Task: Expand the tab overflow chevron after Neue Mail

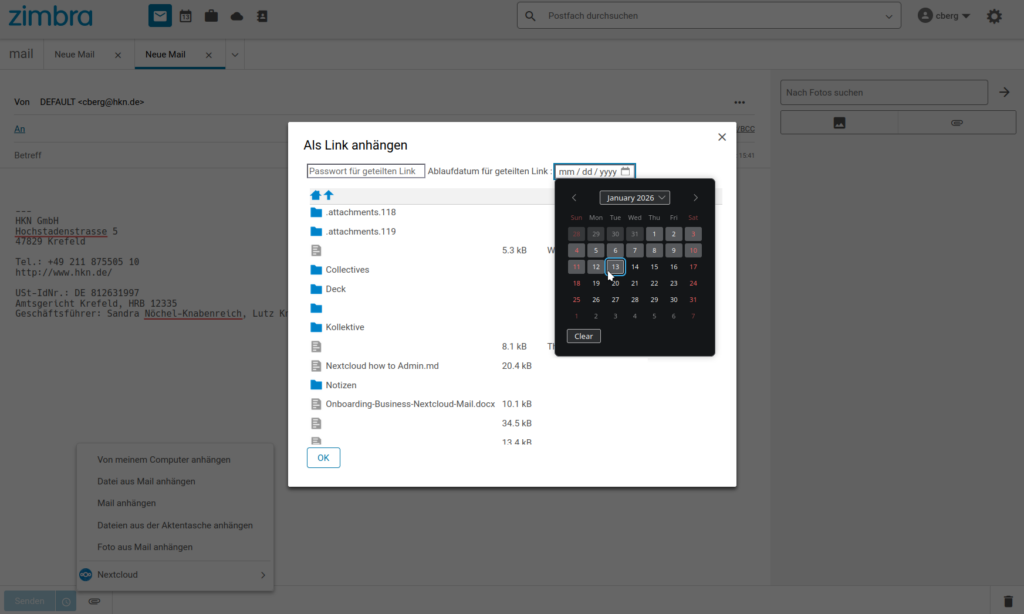Action: [235, 55]
